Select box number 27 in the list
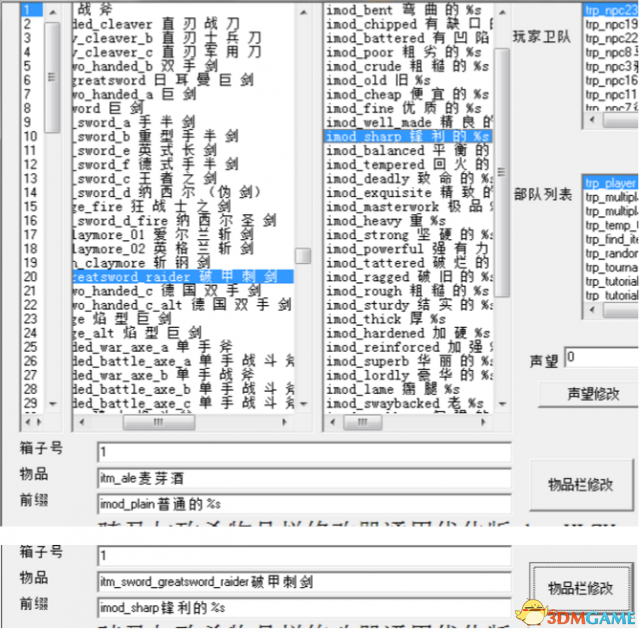 (x=31, y=375)
